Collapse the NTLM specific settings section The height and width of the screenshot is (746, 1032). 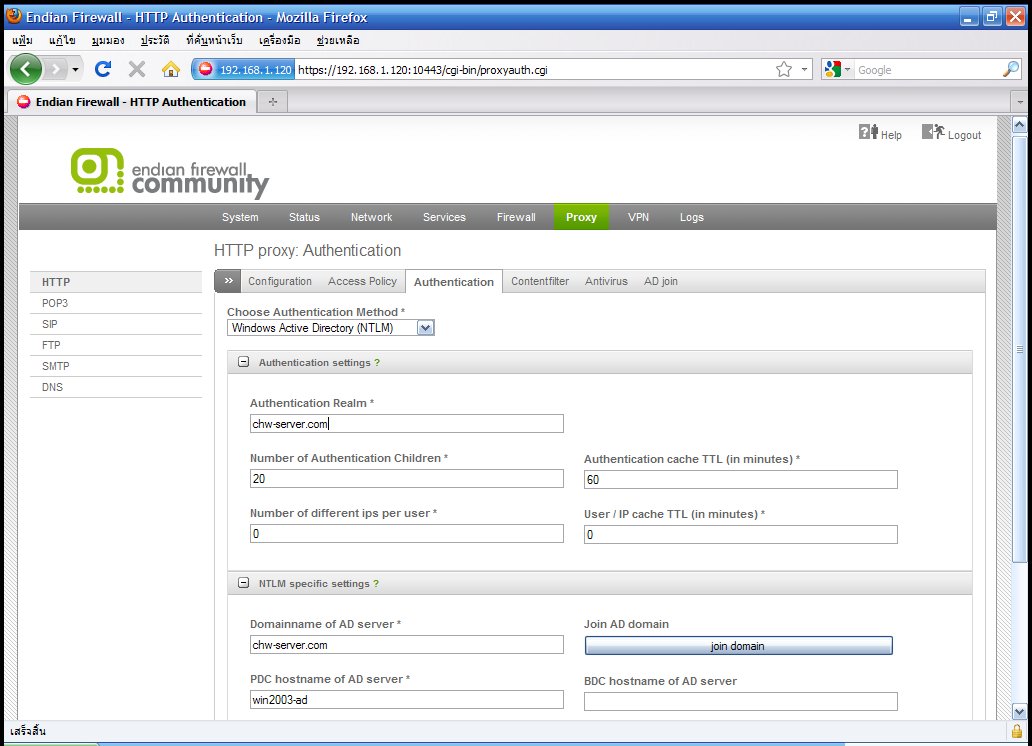pyautogui.click(x=244, y=583)
